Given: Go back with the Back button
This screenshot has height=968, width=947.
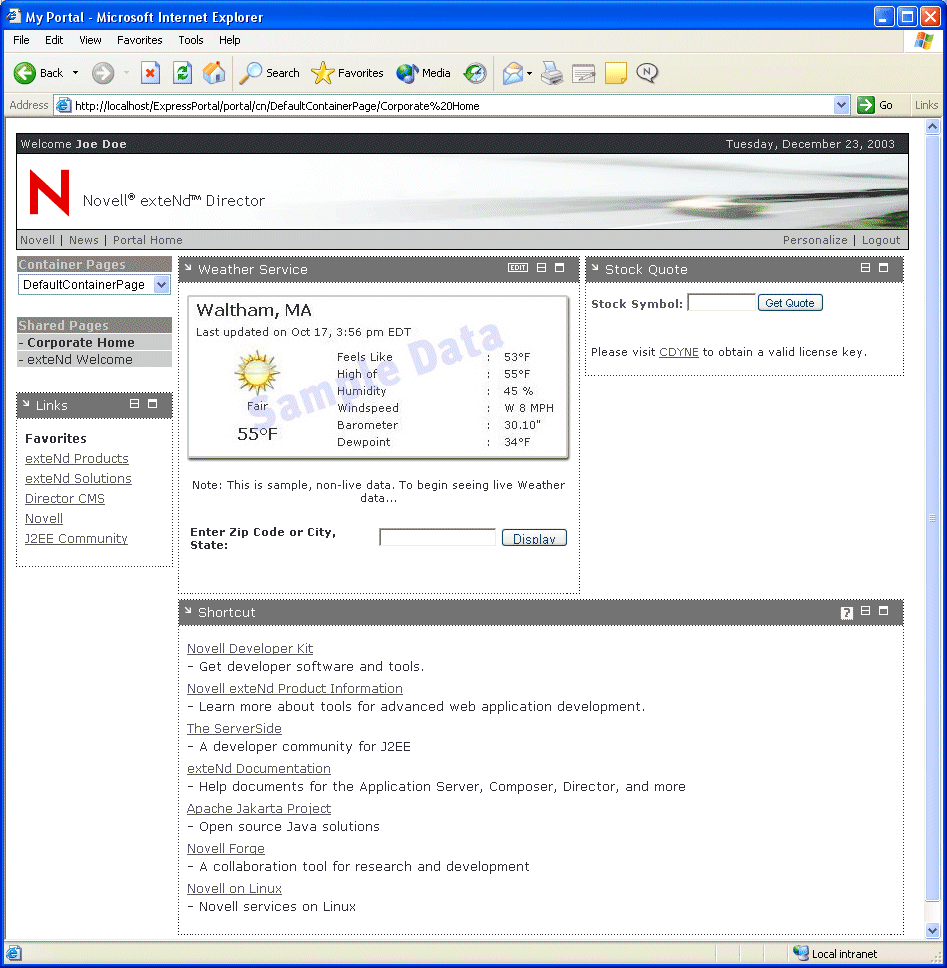Looking at the screenshot, I should (x=38, y=73).
